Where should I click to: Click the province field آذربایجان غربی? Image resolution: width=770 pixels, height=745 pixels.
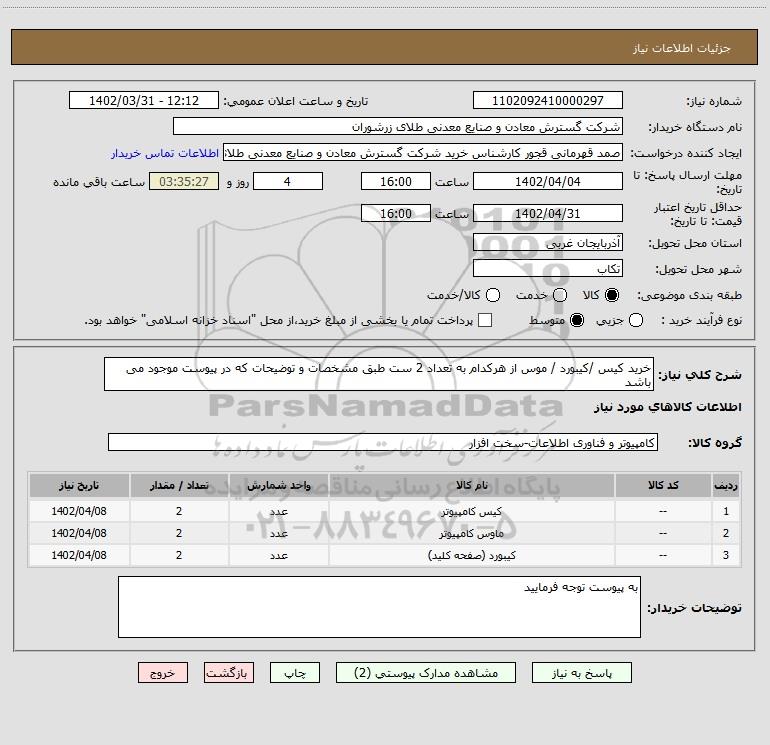pyautogui.click(x=548, y=243)
